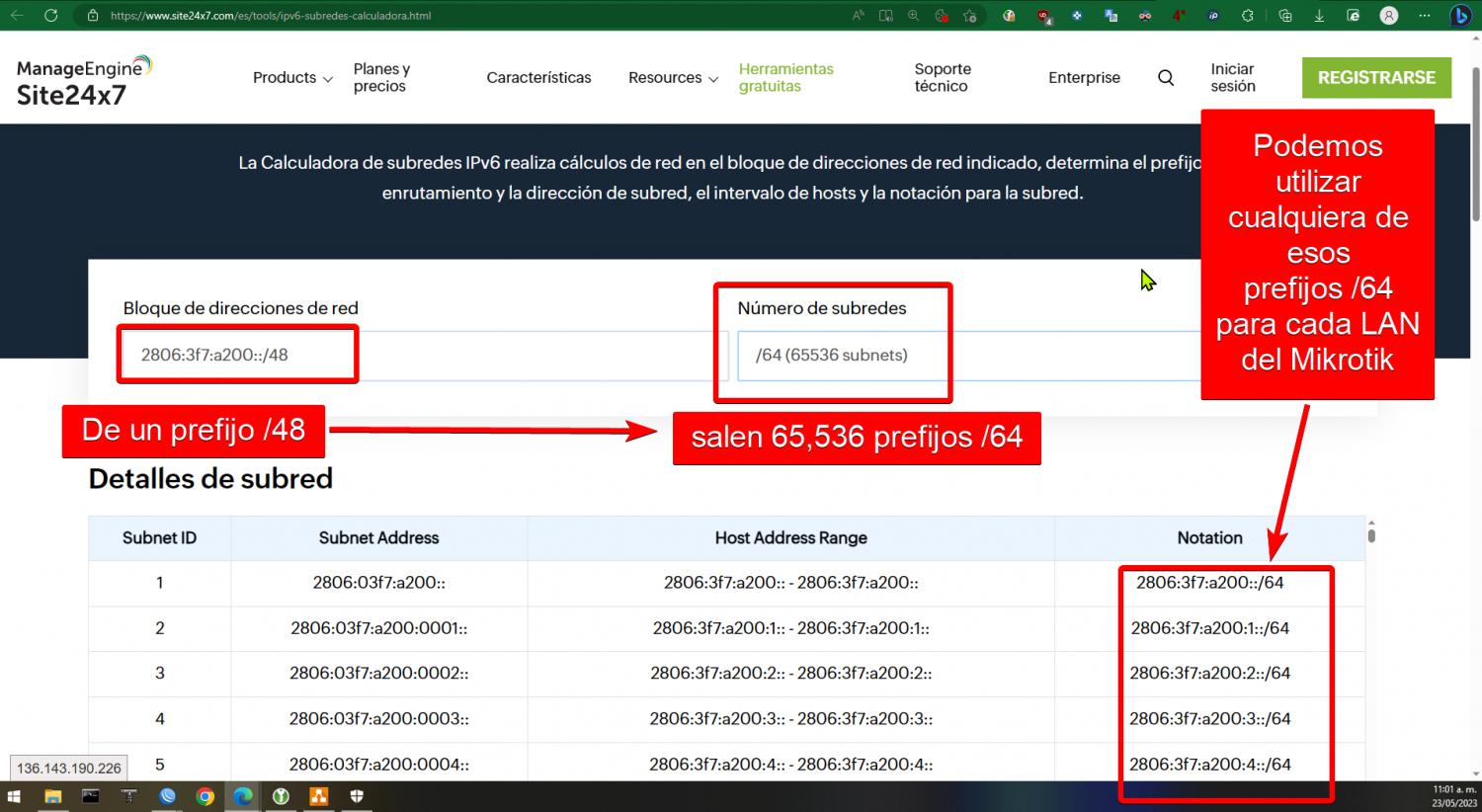Open the browser downloads icon
The width and height of the screenshot is (1482, 812).
point(1319,16)
